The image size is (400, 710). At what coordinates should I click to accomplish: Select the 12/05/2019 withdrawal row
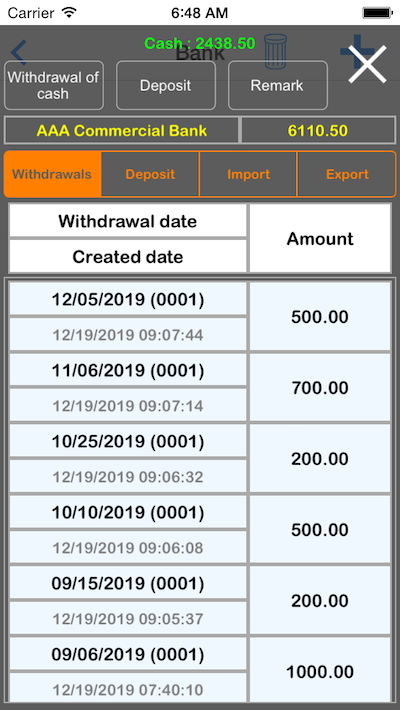(200, 316)
